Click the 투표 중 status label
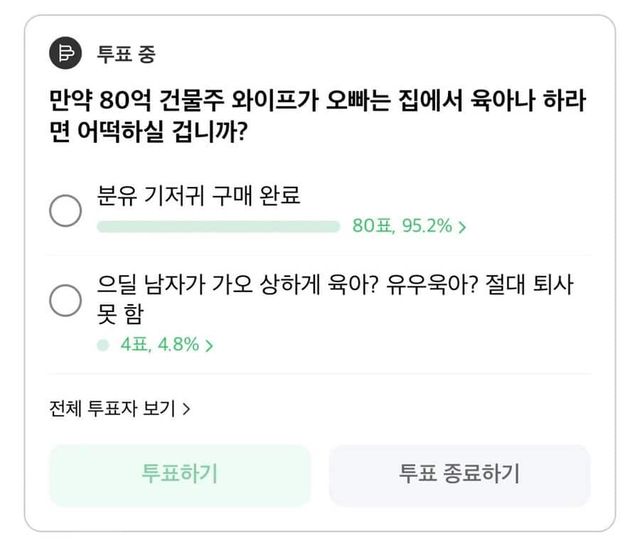This screenshot has width=640, height=548. tap(126, 54)
